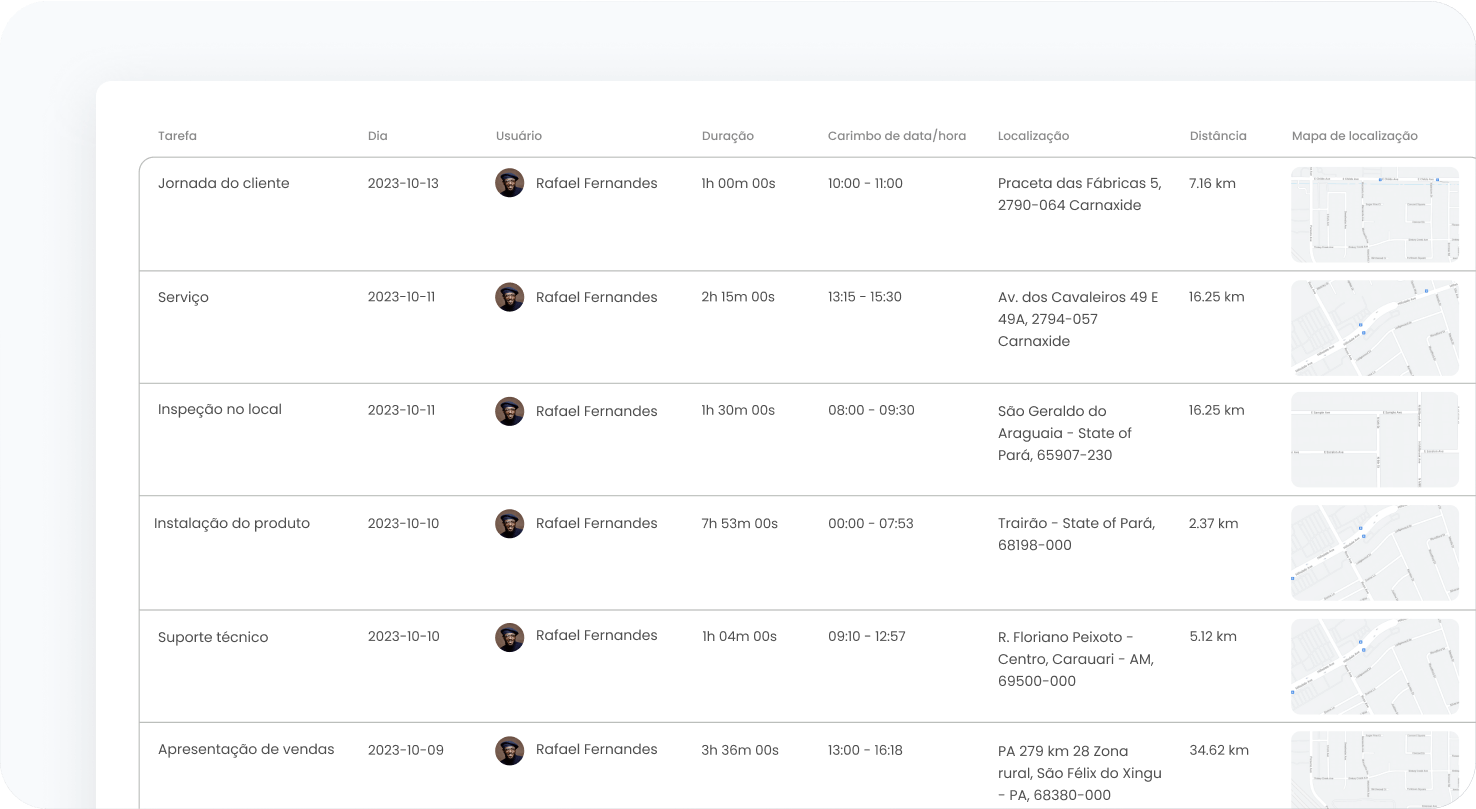This screenshot has width=1476, height=809.
Task: Sort by the Tarefa column header
Action: click(177, 136)
